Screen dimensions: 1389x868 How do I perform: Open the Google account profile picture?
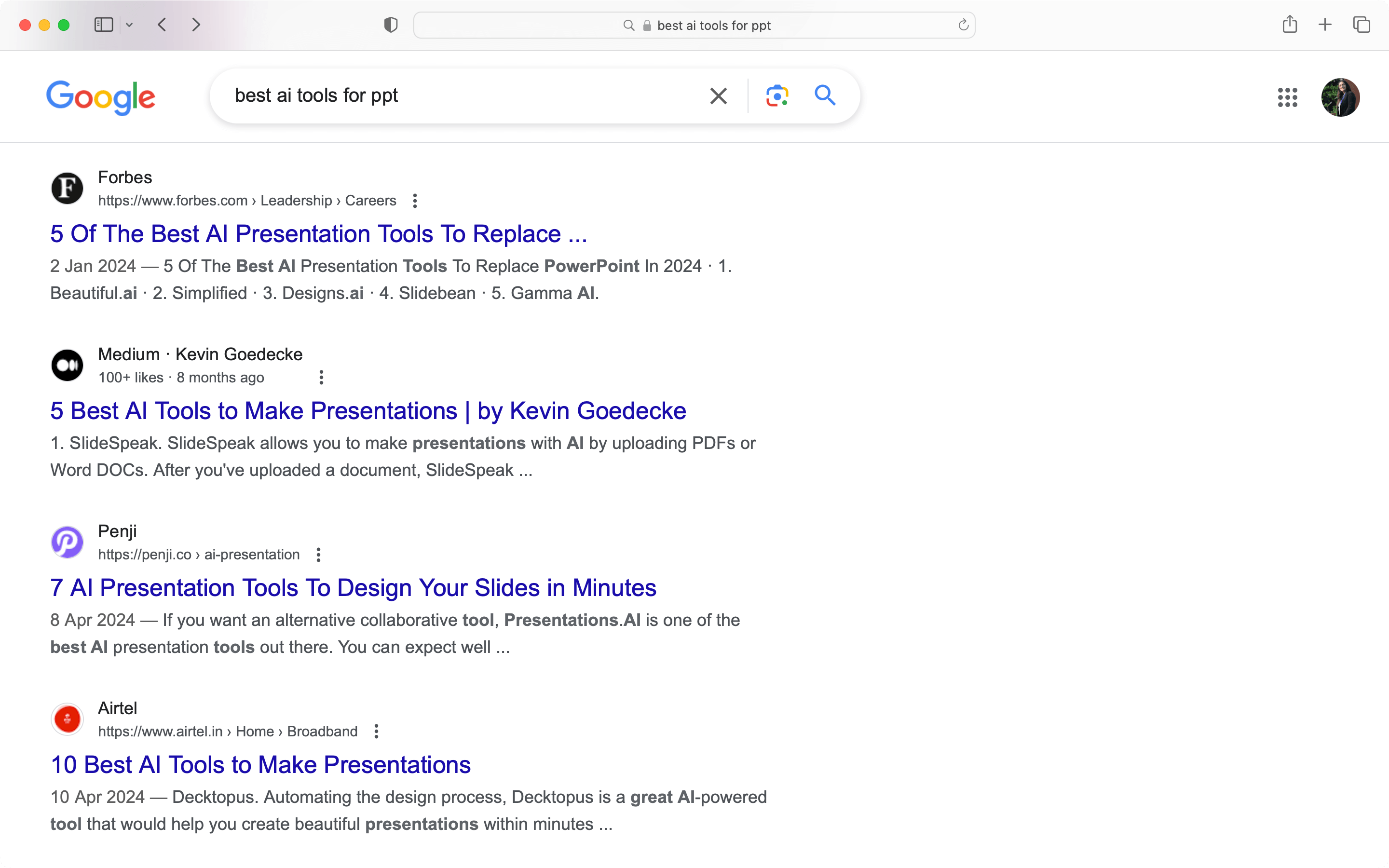pos(1340,97)
